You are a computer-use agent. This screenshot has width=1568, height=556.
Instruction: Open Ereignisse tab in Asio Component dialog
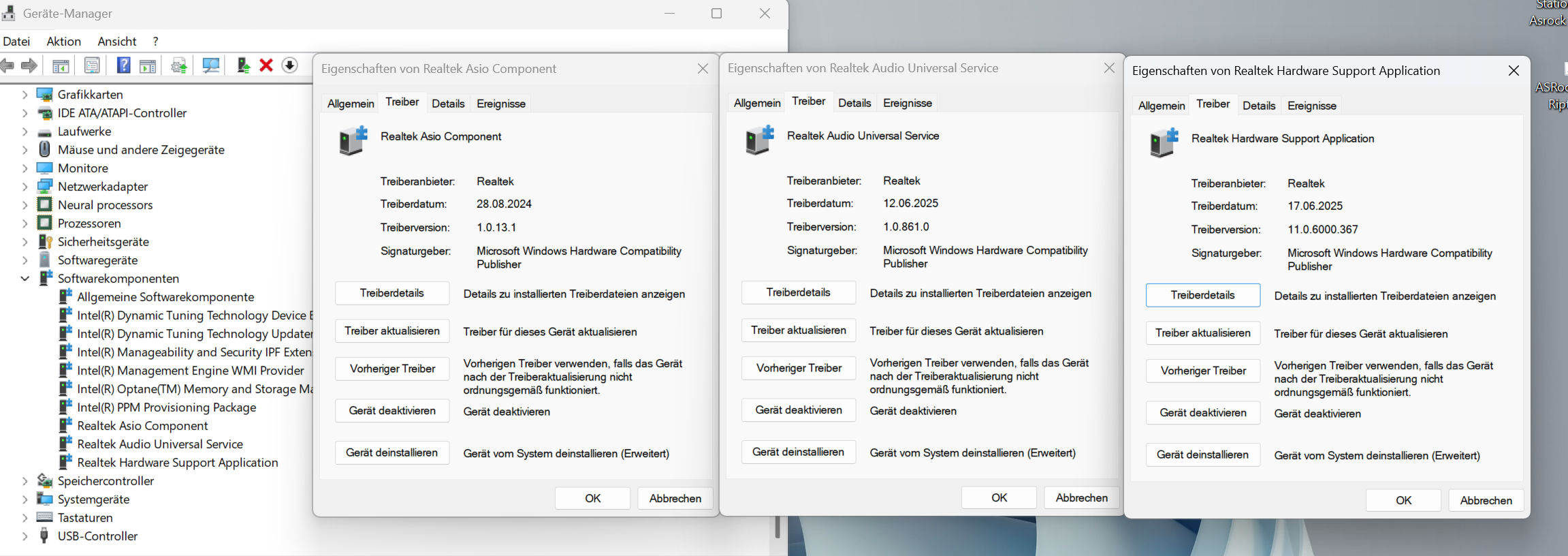point(501,104)
